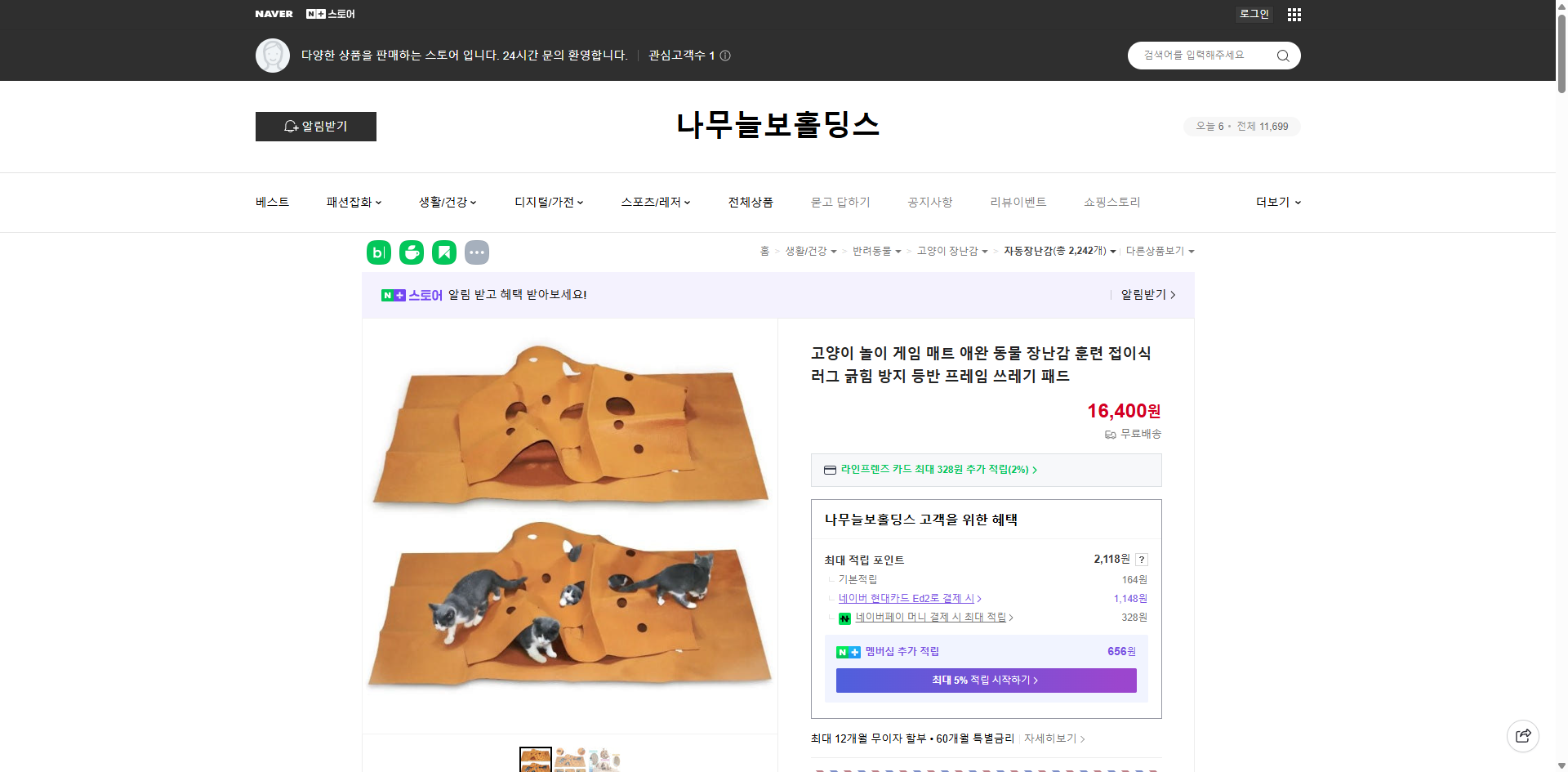Open more sharing options via the ellipsis icon
Screen dimensions: 1568x772
coord(477,252)
